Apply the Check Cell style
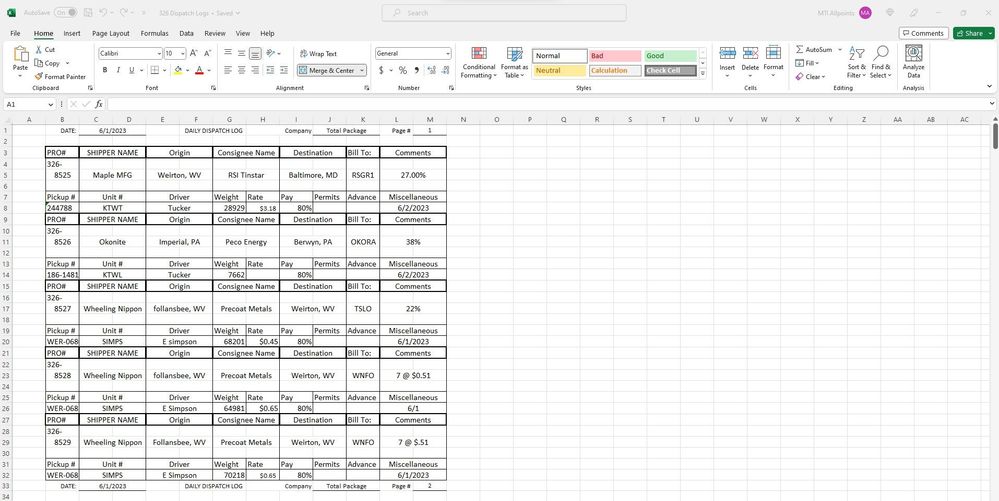Screen dimensions: 999x501 (670, 71)
